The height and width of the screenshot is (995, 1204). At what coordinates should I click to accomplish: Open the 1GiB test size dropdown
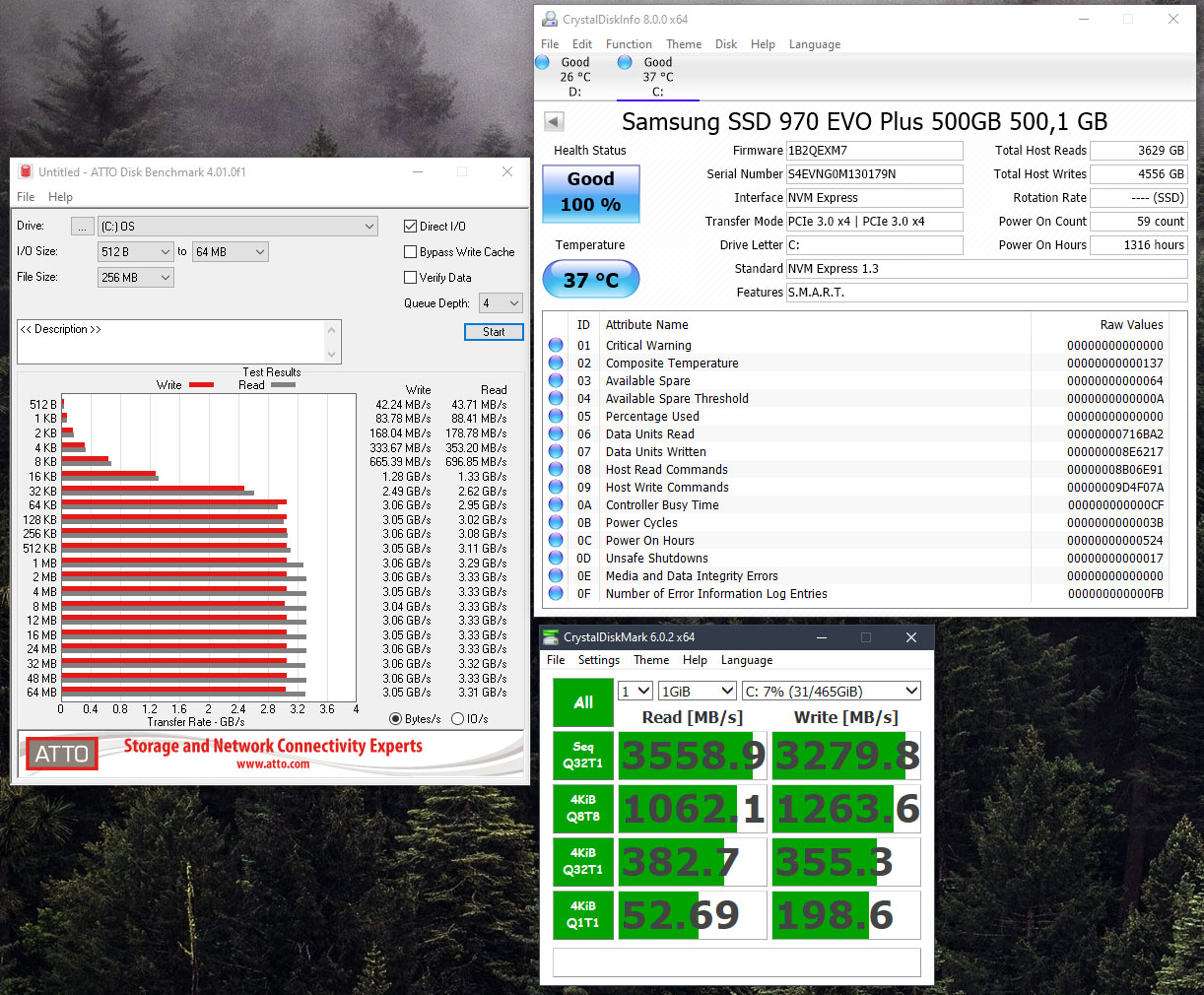pos(698,691)
